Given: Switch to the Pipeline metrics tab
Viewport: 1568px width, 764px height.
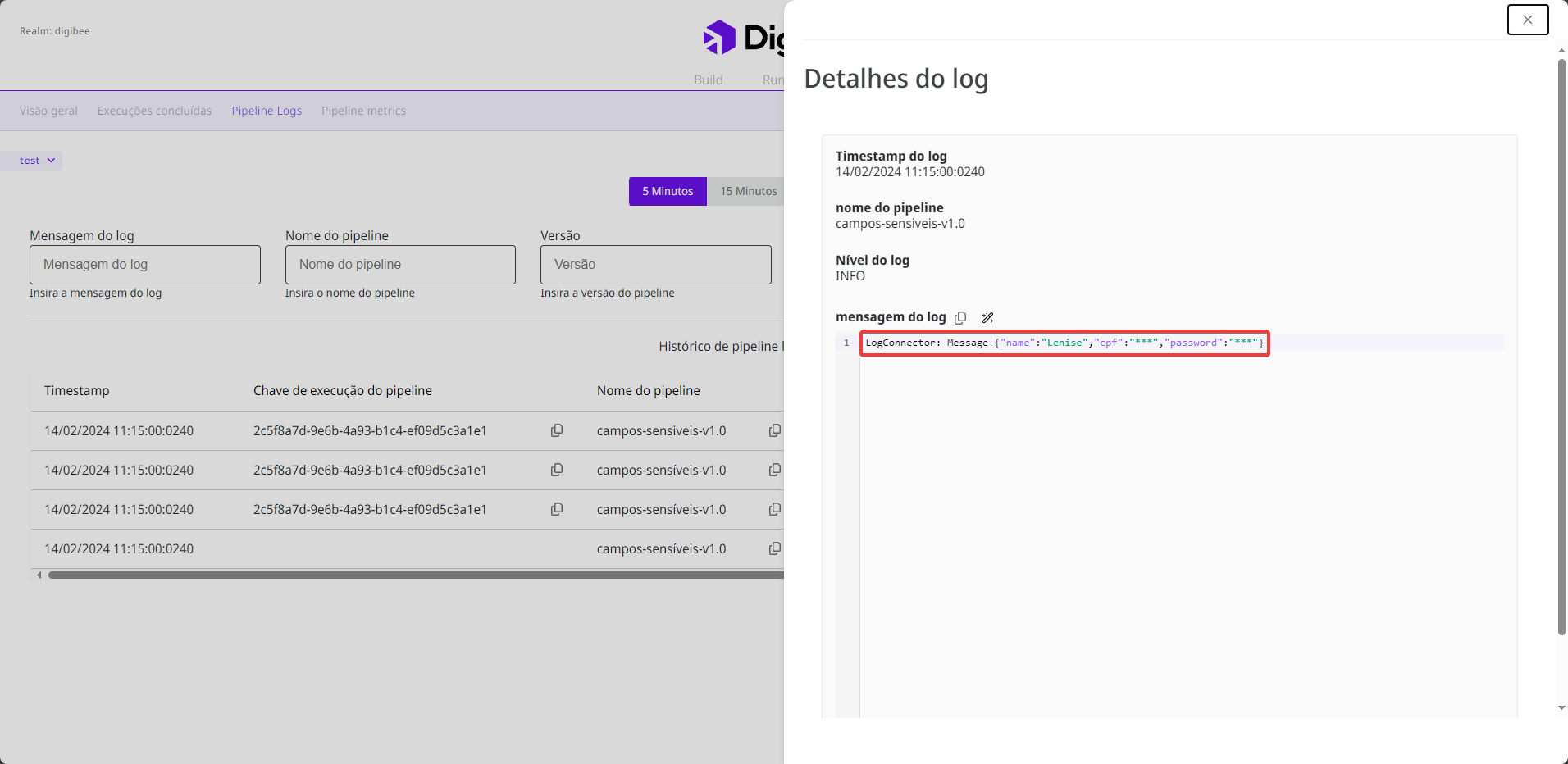Looking at the screenshot, I should [x=363, y=110].
